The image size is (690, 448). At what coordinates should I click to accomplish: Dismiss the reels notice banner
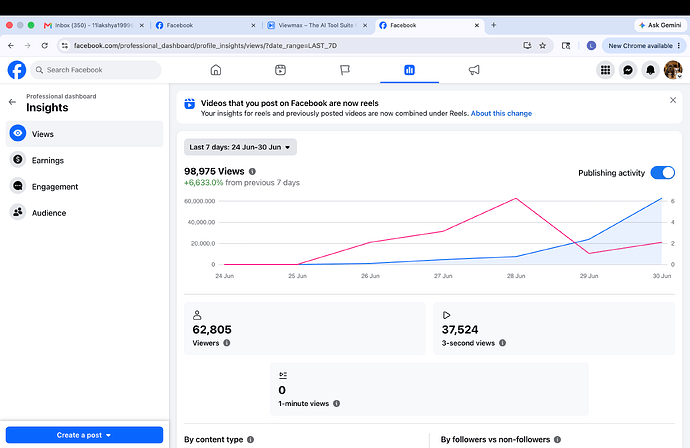coord(673,100)
